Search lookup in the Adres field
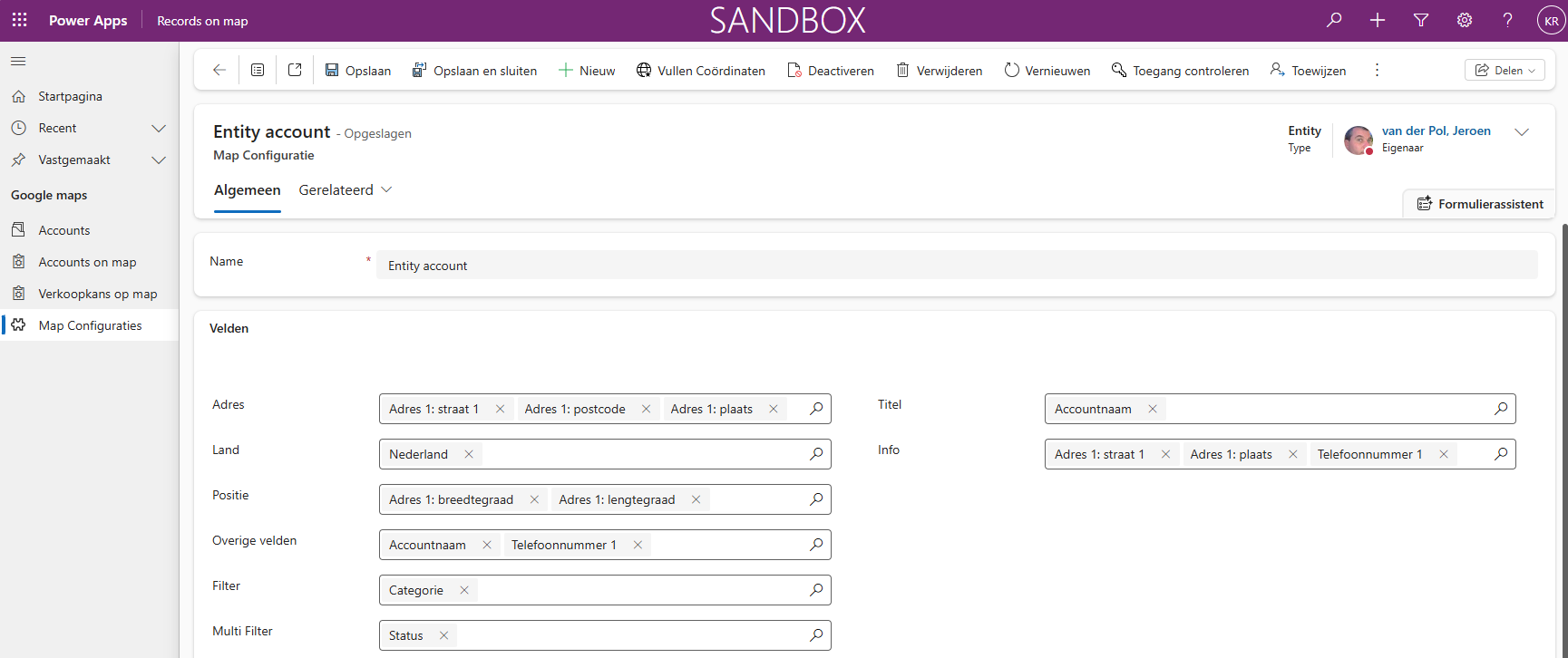The image size is (1568, 658). (x=816, y=409)
